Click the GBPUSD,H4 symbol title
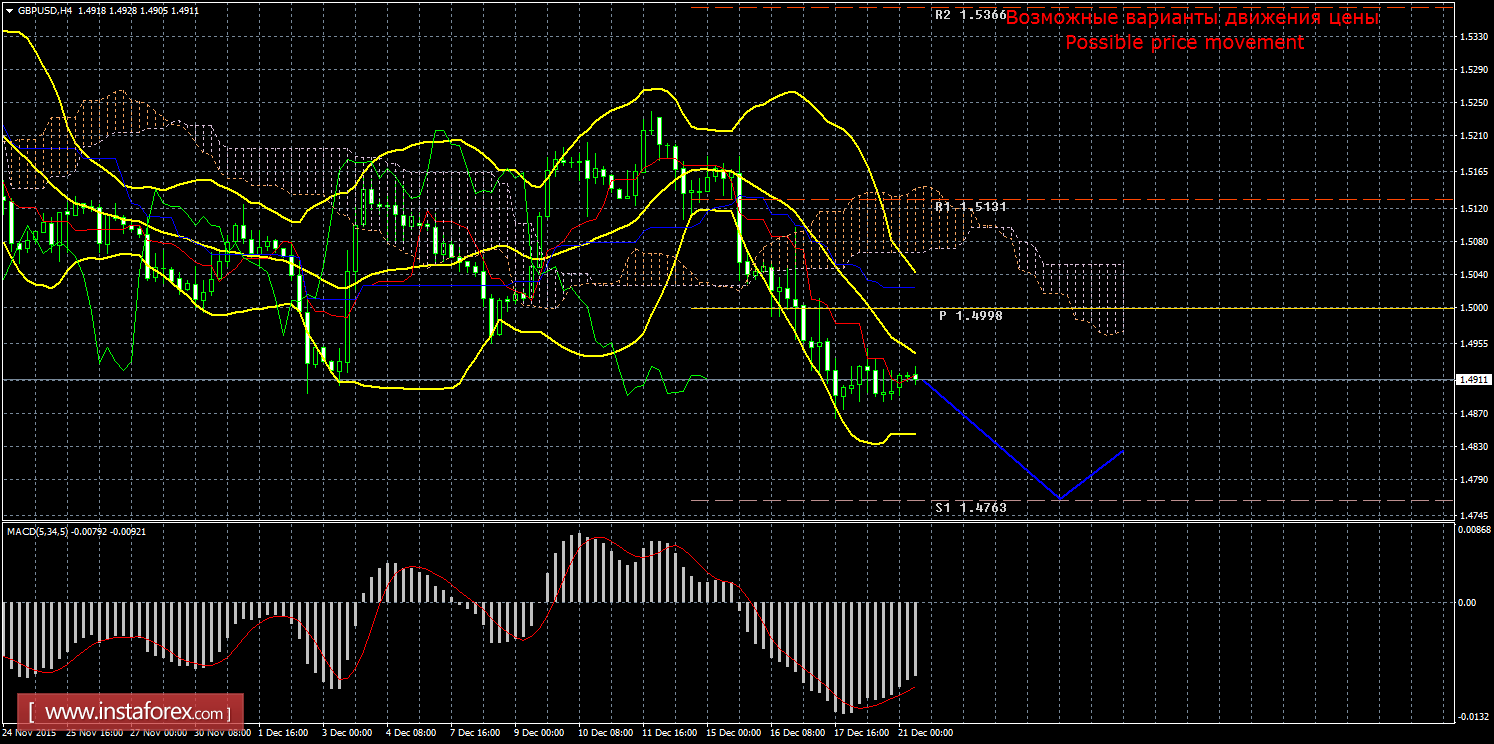 pos(43,11)
